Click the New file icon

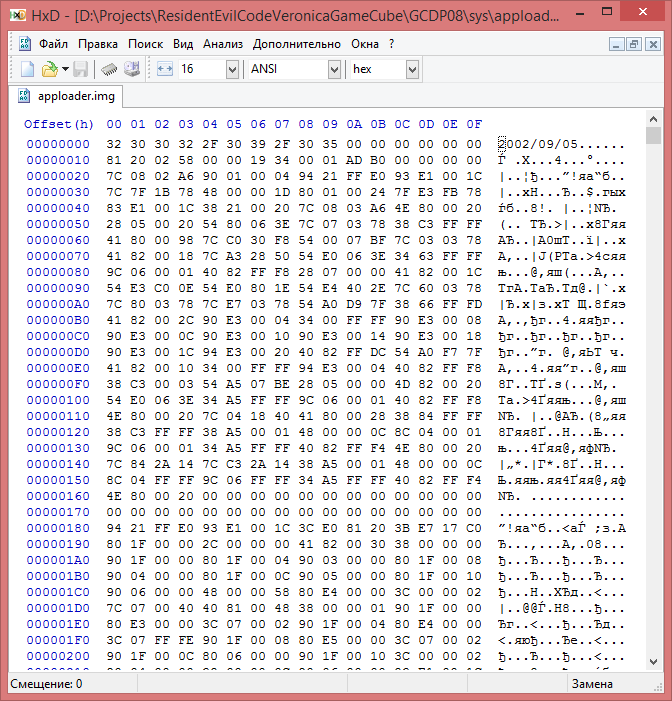coord(27,69)
